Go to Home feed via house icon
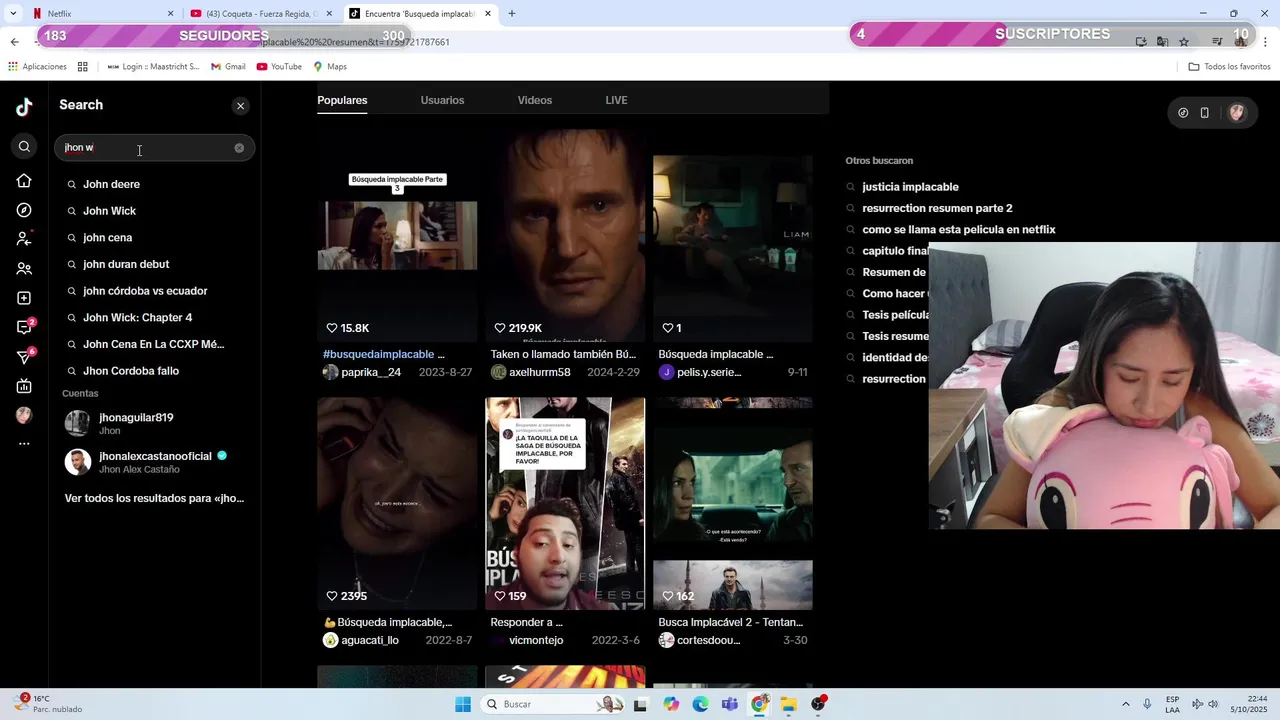The height and width of the screenshot is (720, 1280). (x=24, y=181)
